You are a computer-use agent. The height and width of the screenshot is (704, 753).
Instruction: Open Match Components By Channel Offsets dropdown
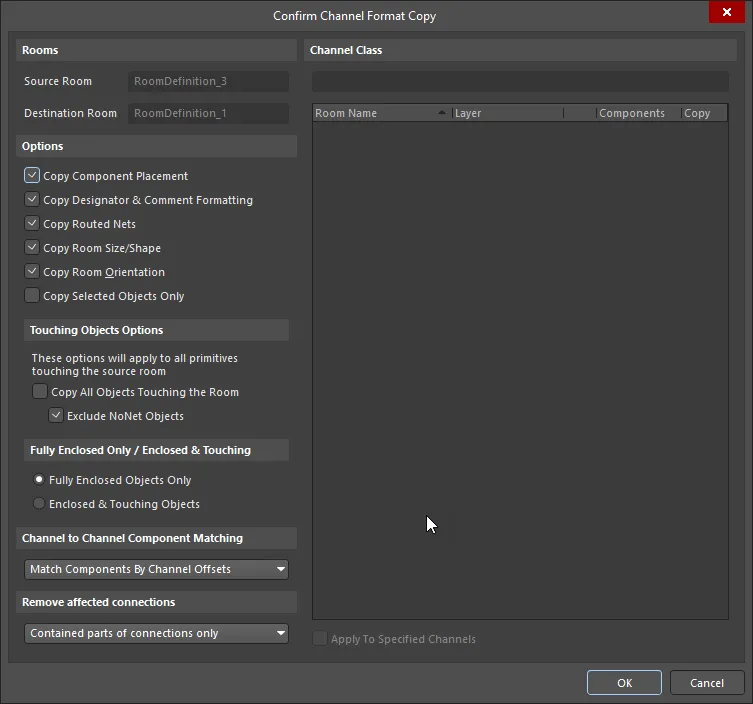coord(157,569)
